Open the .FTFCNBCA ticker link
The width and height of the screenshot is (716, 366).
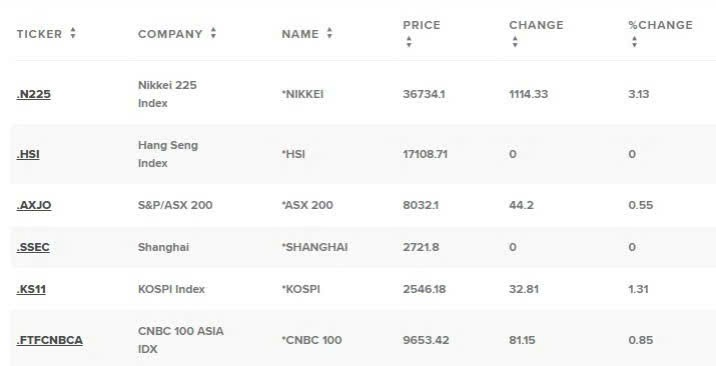49,340
